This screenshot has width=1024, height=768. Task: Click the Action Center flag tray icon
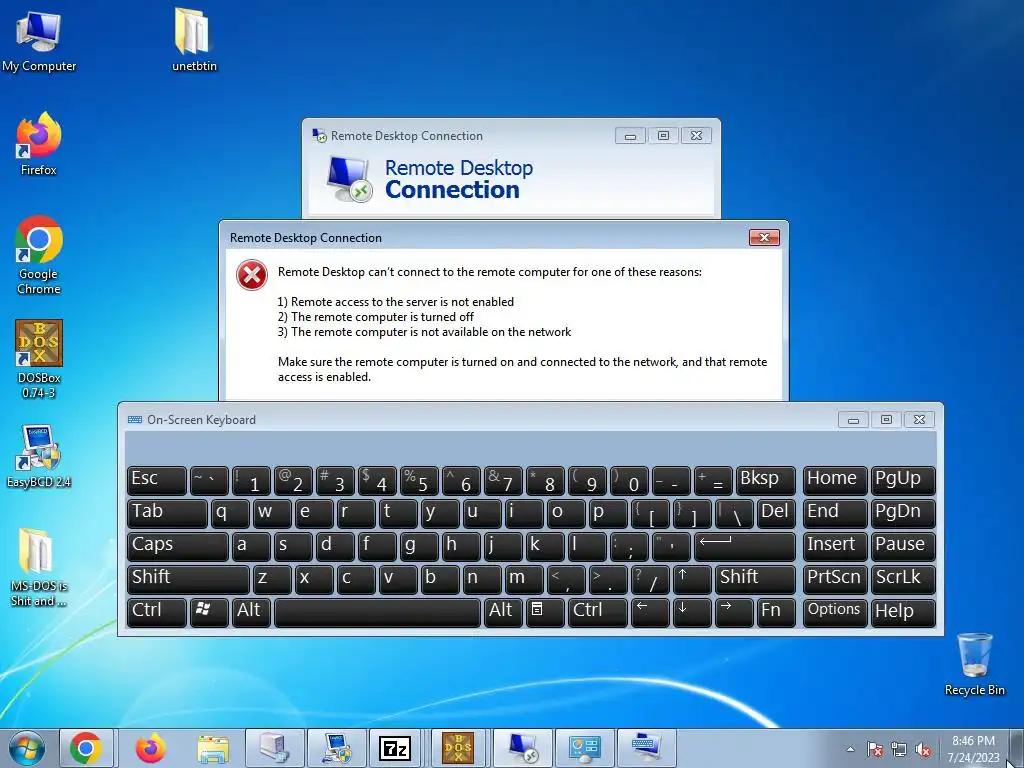click(875, 749)
